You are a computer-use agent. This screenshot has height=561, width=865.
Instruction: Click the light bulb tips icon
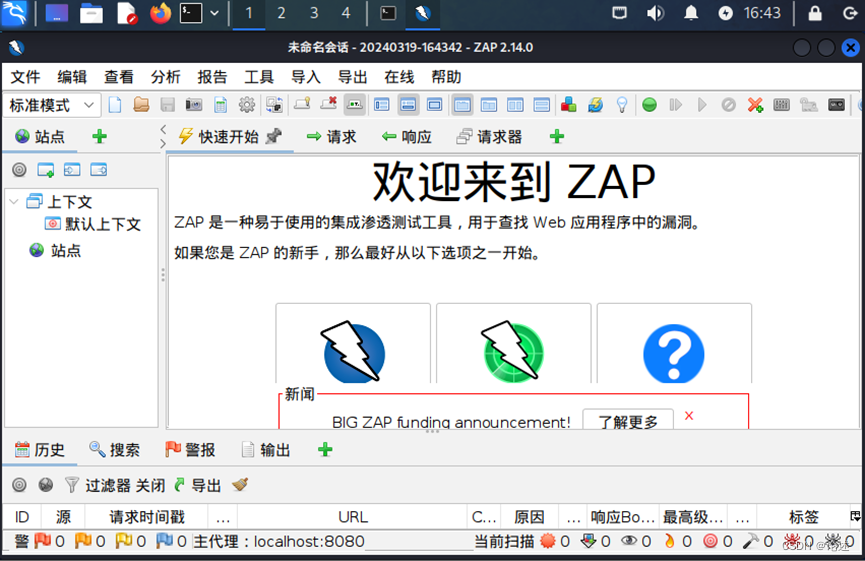tap(622, 105)
